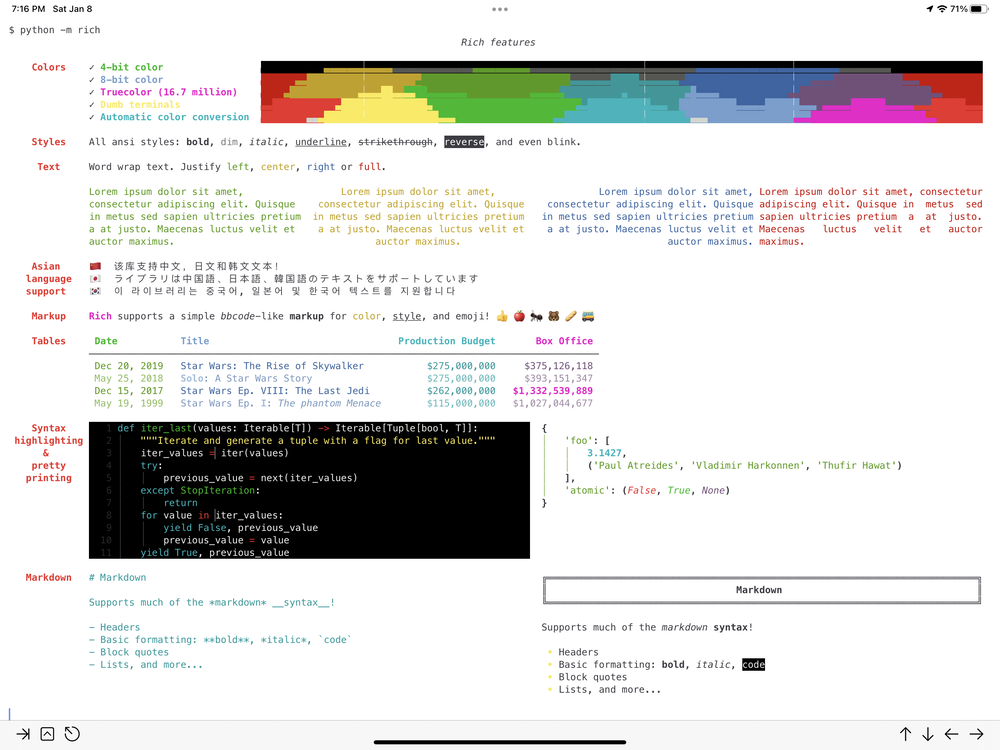1000x750 pixels.
Task: Tap the Control key caret-box icon
Action: click(x=47, y=734)
